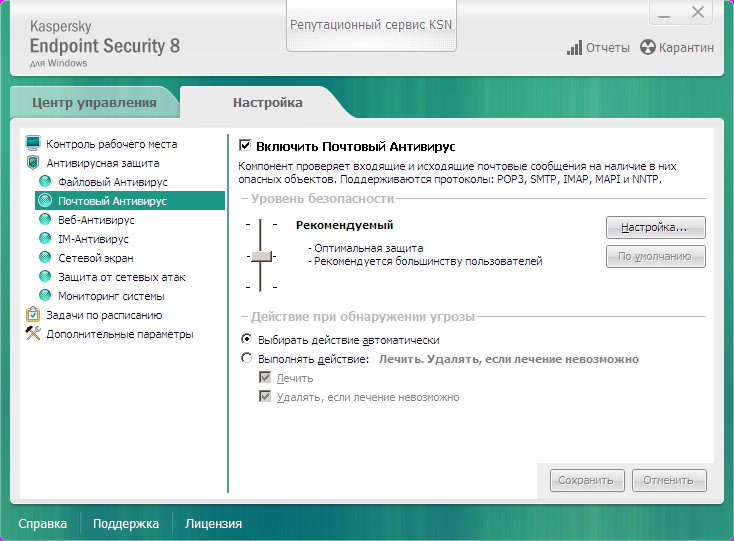Viewport: 734px width, 541px height.
Task: Click the Настройка... button
Action: pyautogui.click(x=655, y=227)
